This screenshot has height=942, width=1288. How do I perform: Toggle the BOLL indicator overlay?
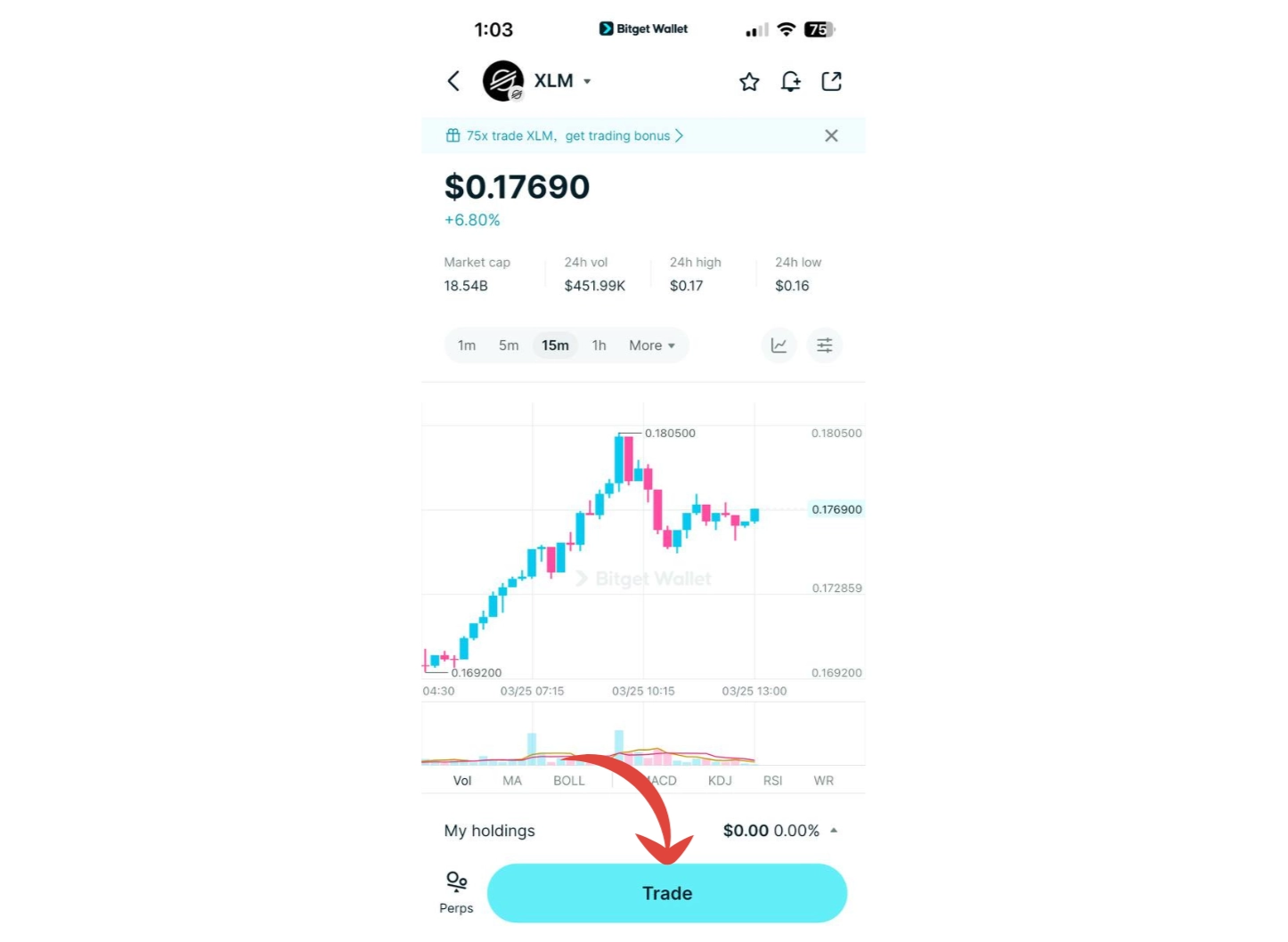pos(568,780)
